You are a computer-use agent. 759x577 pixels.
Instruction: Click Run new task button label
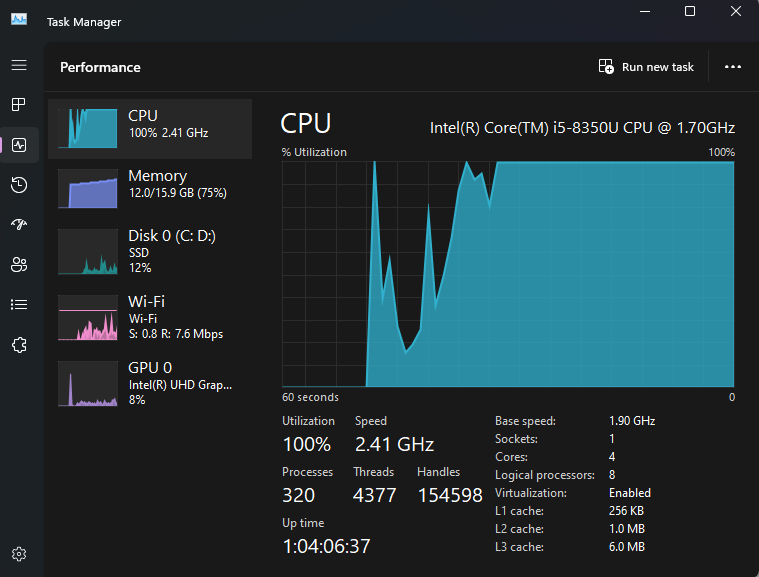(x=657, y=67)
